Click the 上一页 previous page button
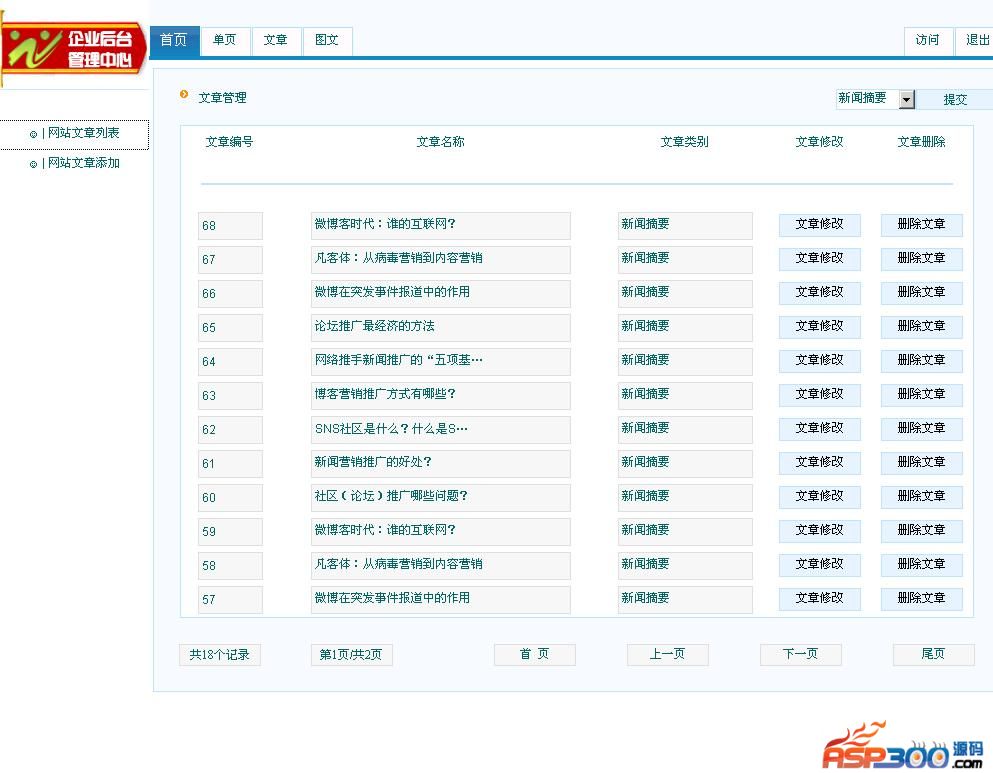993x773 pixels. coord(667,655)
